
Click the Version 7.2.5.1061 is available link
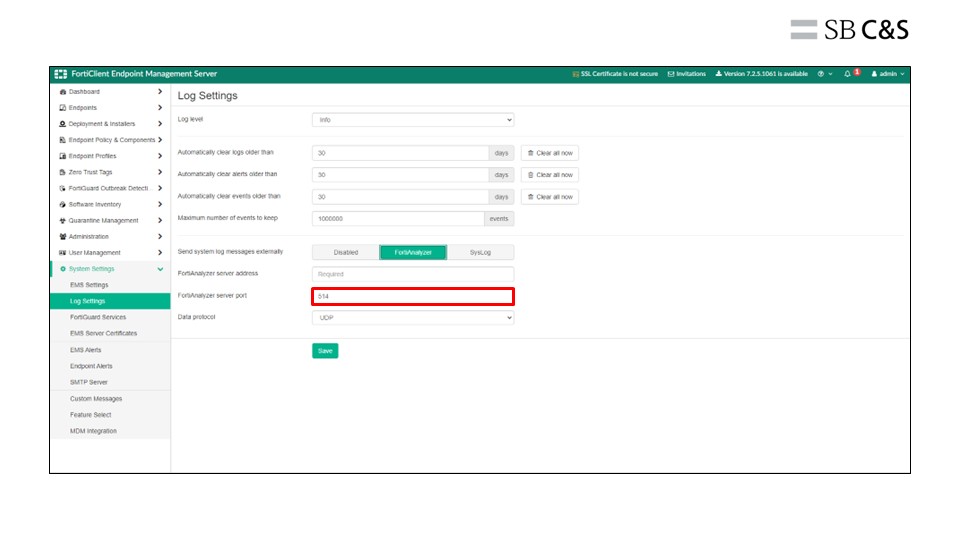765,74
